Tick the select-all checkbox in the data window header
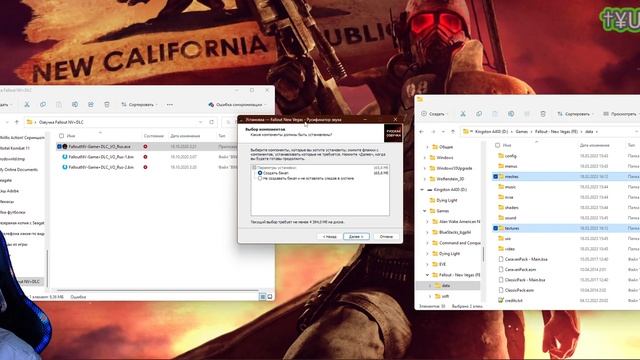Image resolution: width=640 pixels, height=360 pixels. 497,145
